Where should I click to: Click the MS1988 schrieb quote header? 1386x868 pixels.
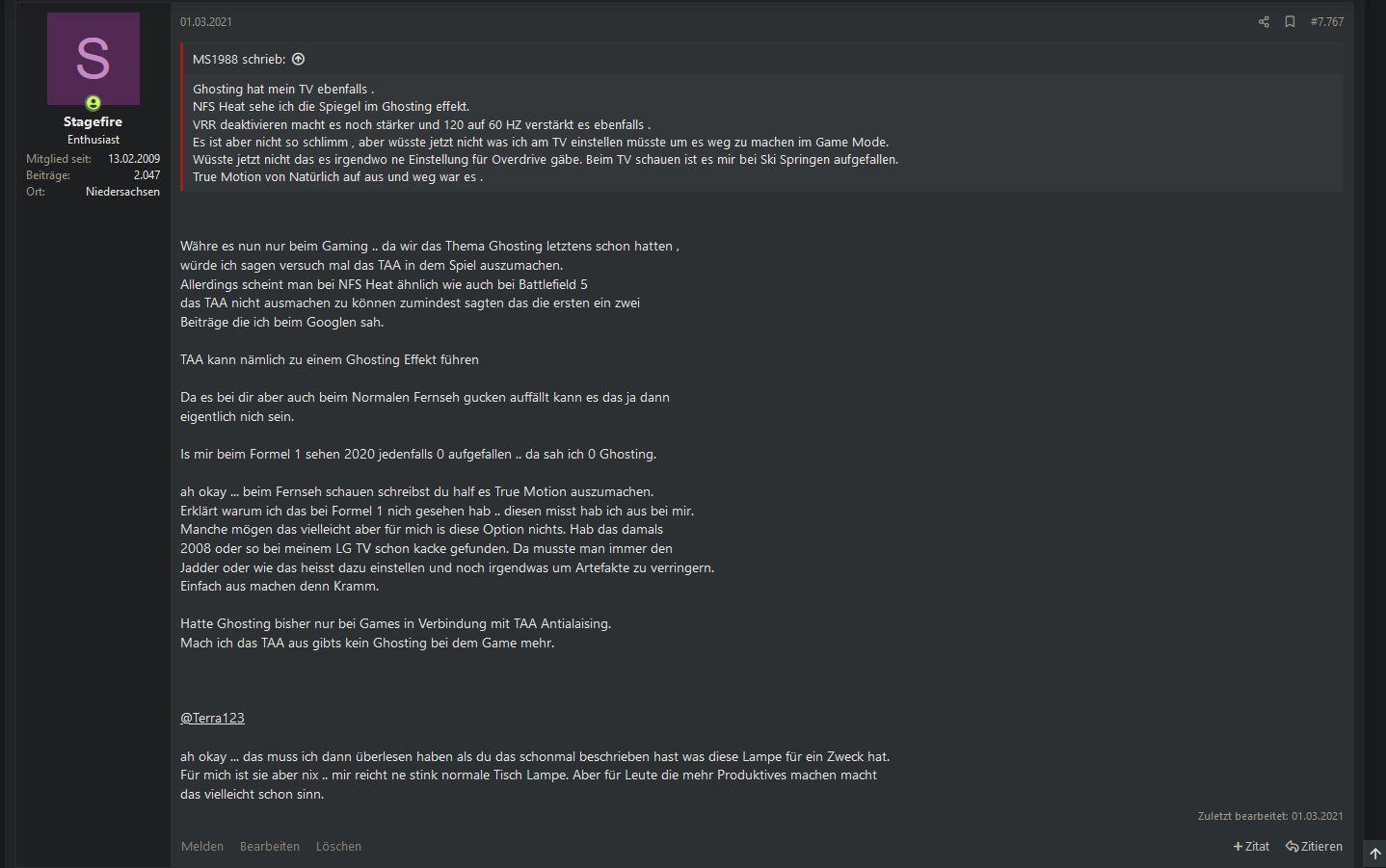tap(239, 59)
